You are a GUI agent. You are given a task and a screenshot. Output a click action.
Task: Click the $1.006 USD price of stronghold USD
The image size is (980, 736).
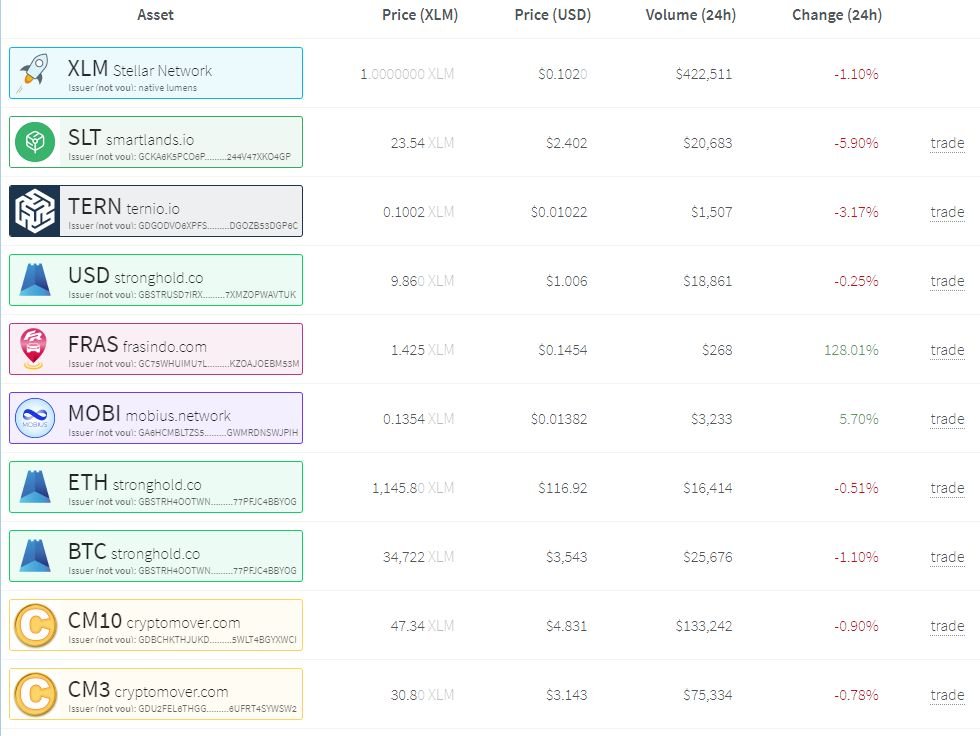(x=566, y=281)
